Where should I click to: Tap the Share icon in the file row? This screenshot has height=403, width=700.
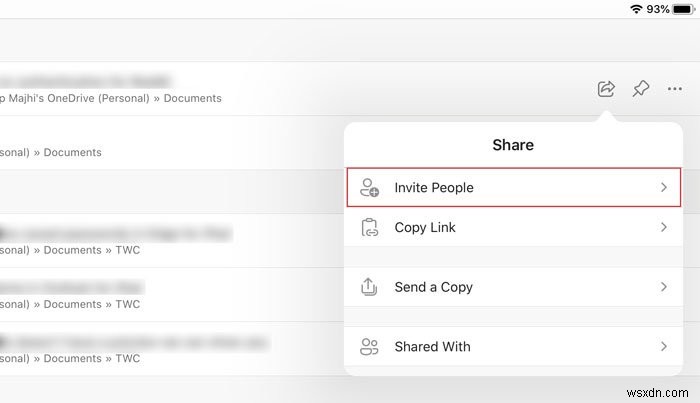tap(606, 89)
